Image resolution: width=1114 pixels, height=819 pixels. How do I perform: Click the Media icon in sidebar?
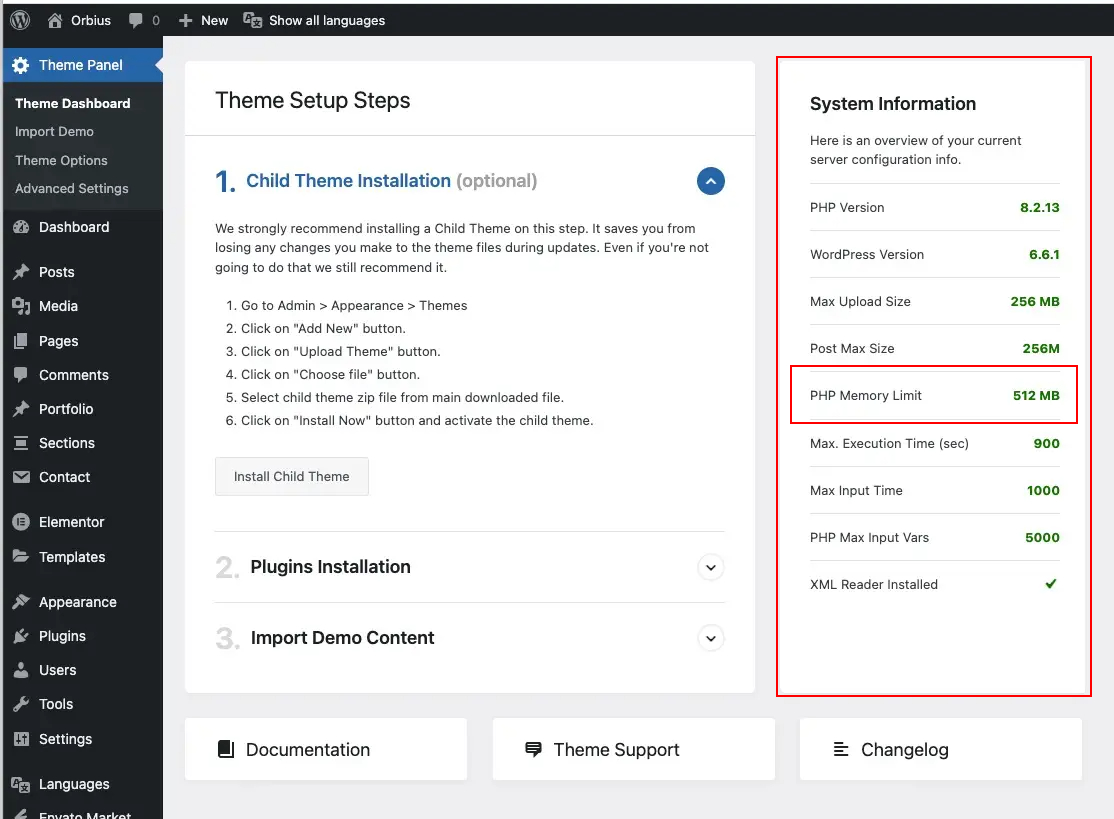[x=21, y=306]
